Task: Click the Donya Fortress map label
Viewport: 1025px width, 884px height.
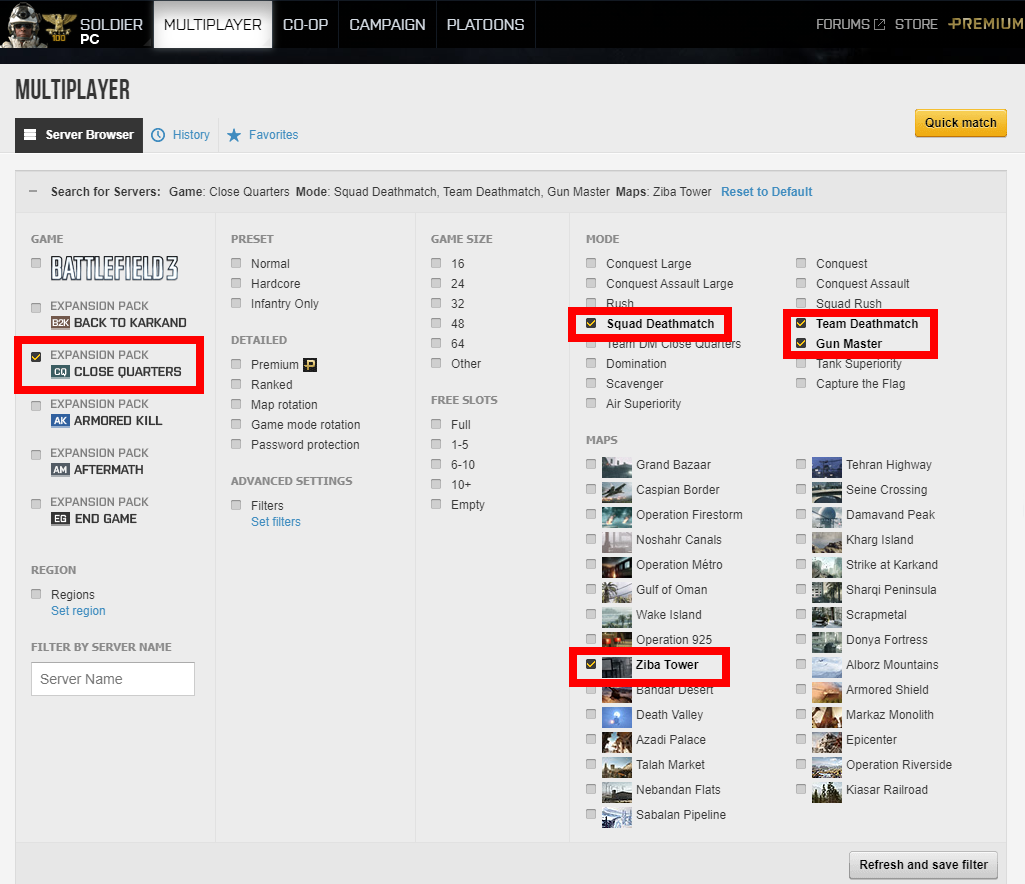Action: coord(886,639)
